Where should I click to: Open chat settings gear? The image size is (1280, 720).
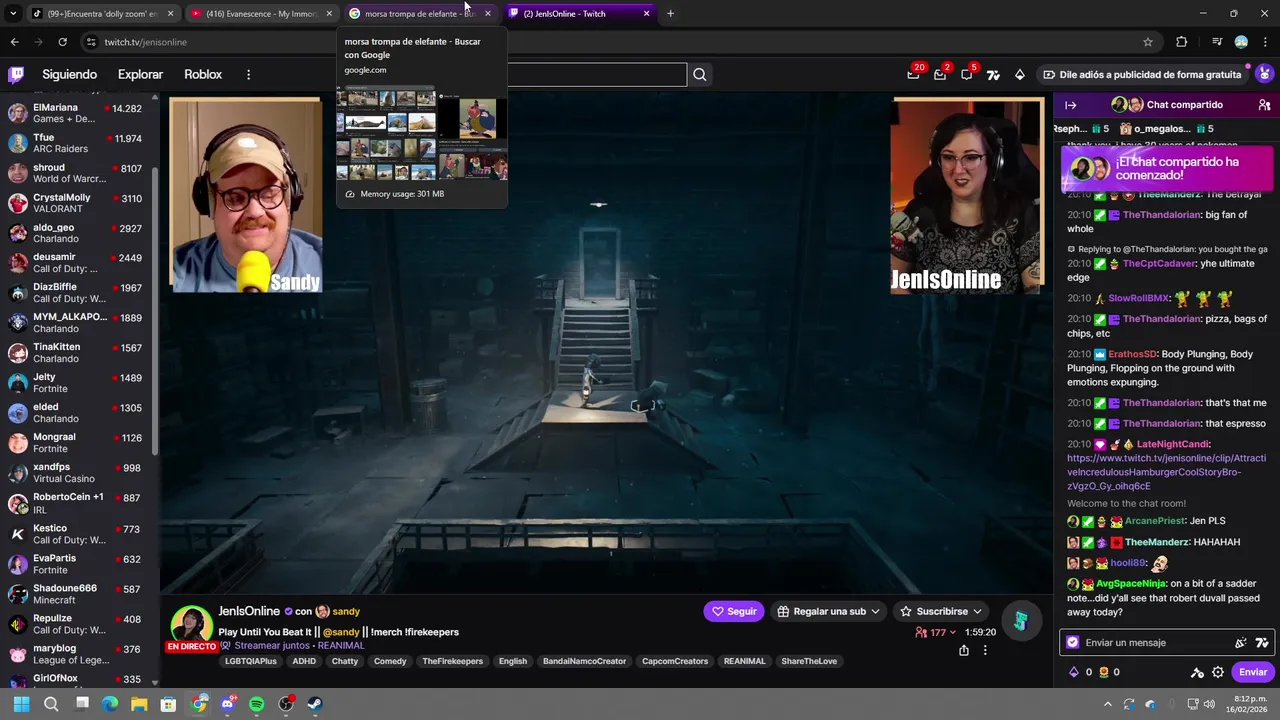1218,672
